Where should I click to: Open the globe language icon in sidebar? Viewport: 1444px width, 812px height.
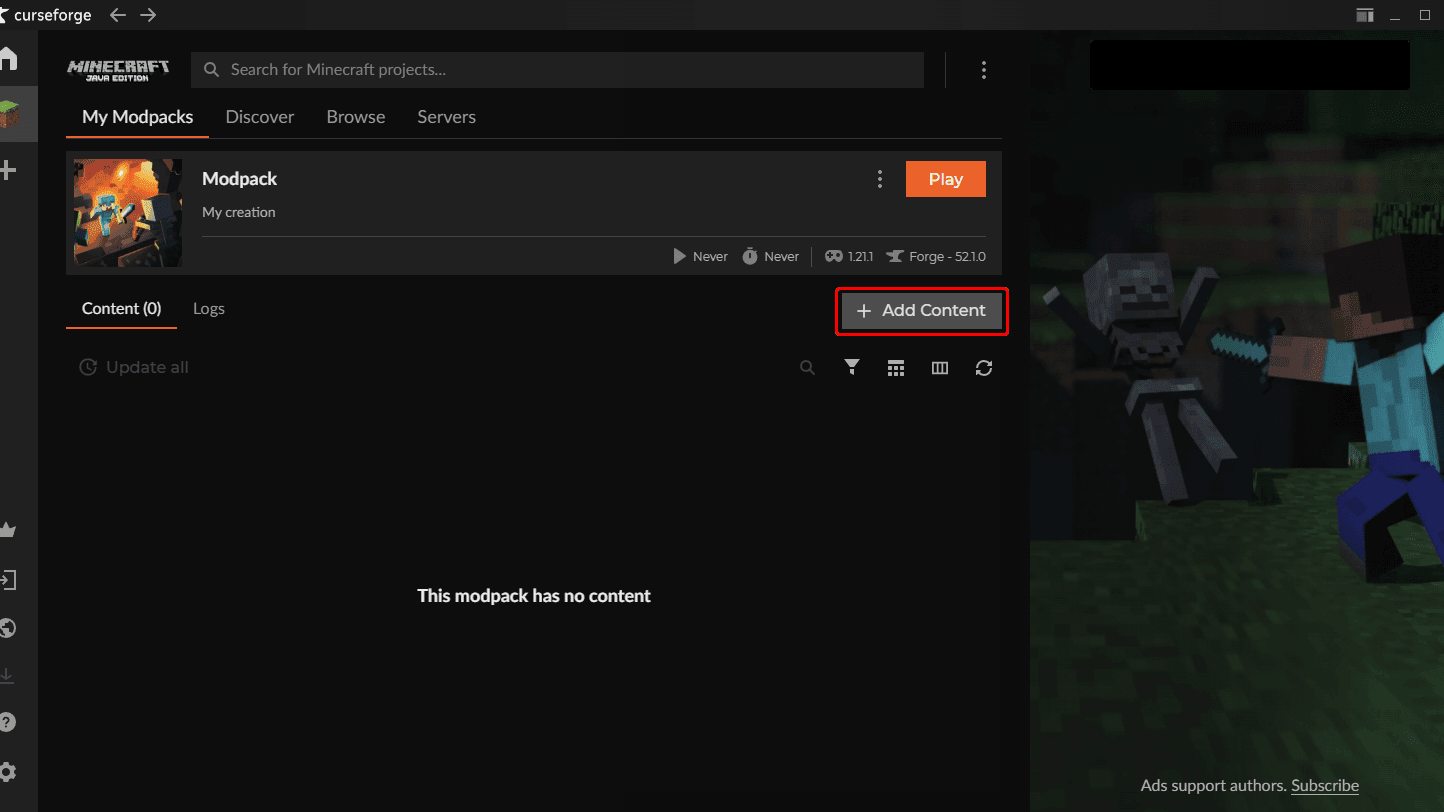pos(8,628)
